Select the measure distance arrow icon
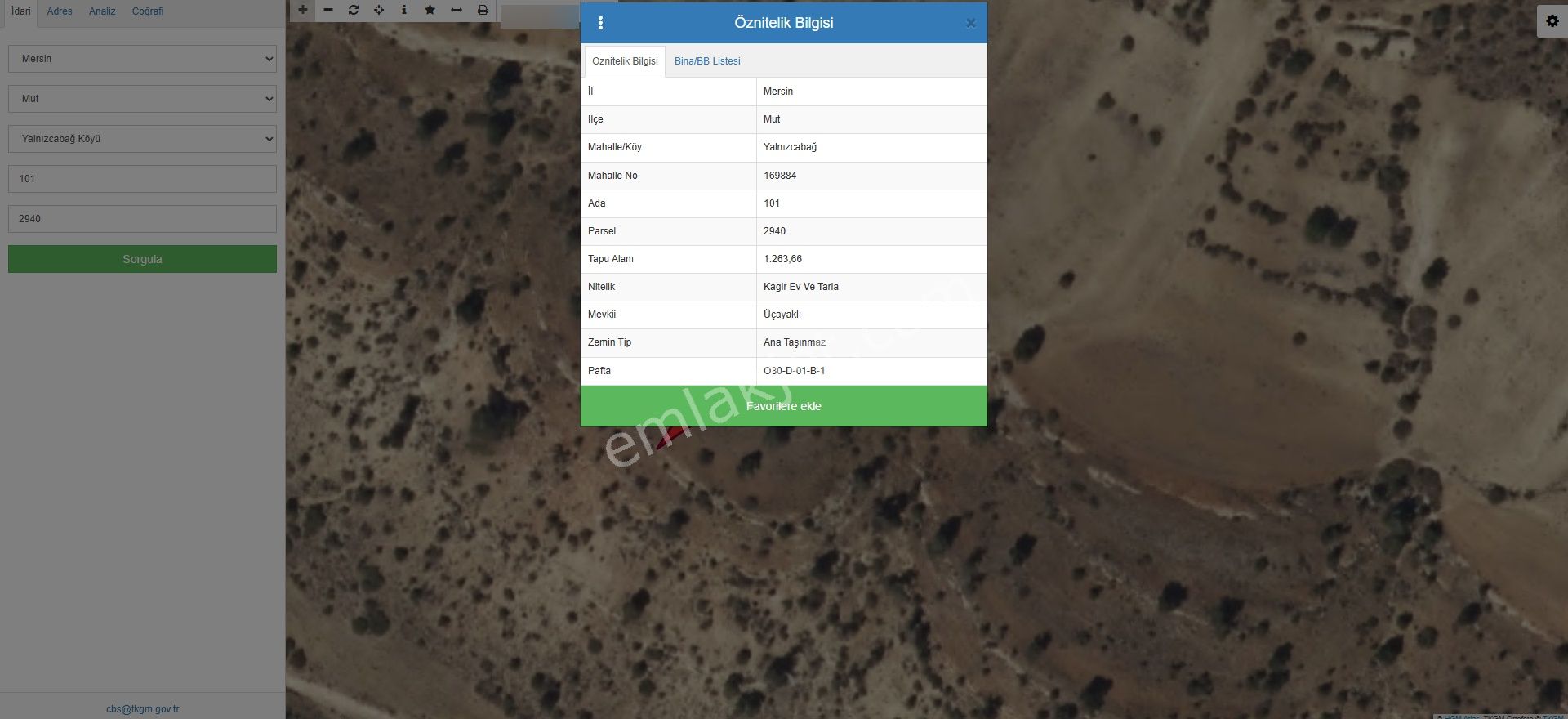 click(457, 10)
